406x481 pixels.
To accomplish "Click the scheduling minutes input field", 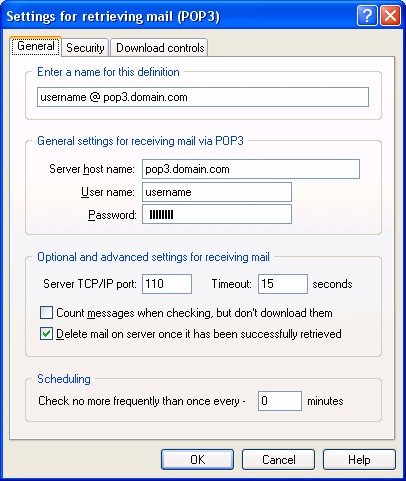I will 280,401.
